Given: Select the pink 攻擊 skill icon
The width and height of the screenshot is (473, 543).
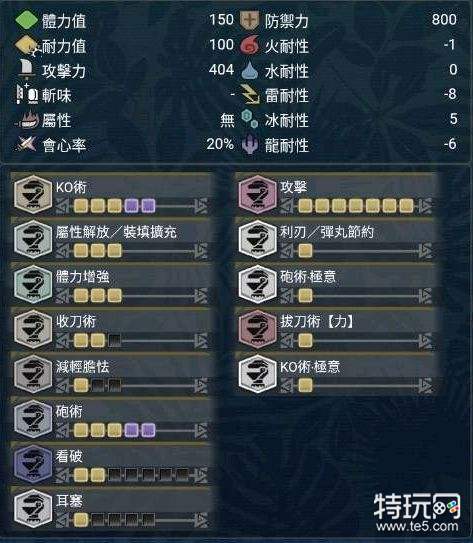Looking at the screenshot, I should (x=257, y=195).
